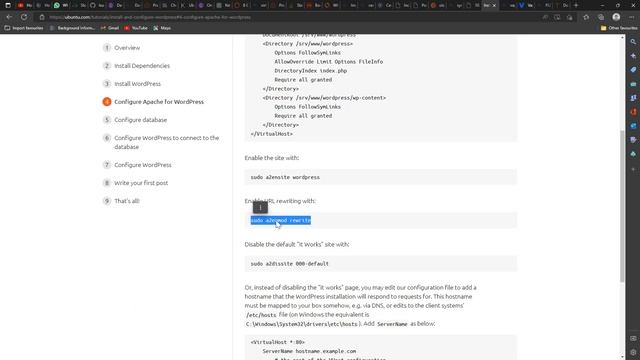Click the page vertical scrollbar thumb
This screenshot has width=640, height=360.
pos(622,206)
